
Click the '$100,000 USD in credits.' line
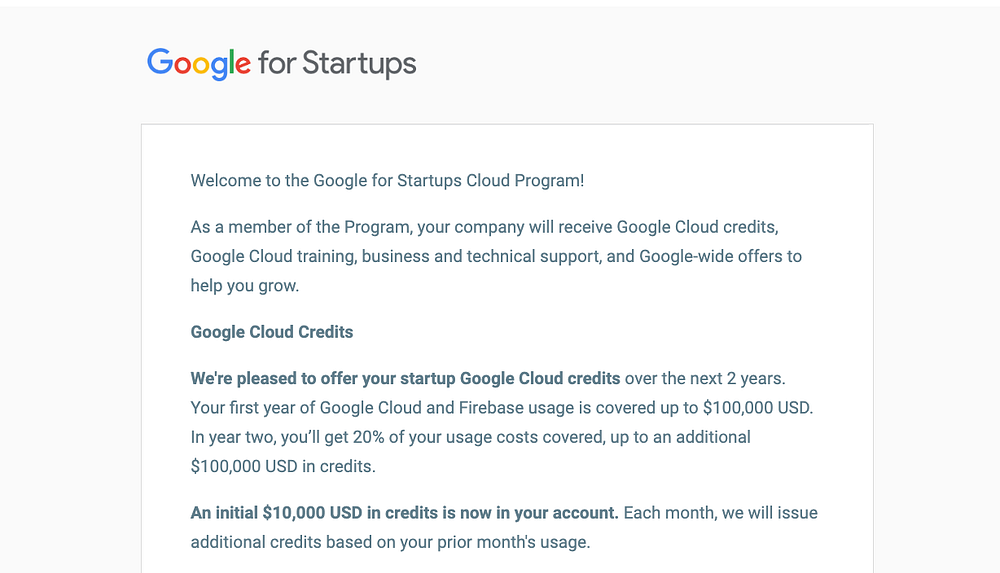click(x=282, y=465)
